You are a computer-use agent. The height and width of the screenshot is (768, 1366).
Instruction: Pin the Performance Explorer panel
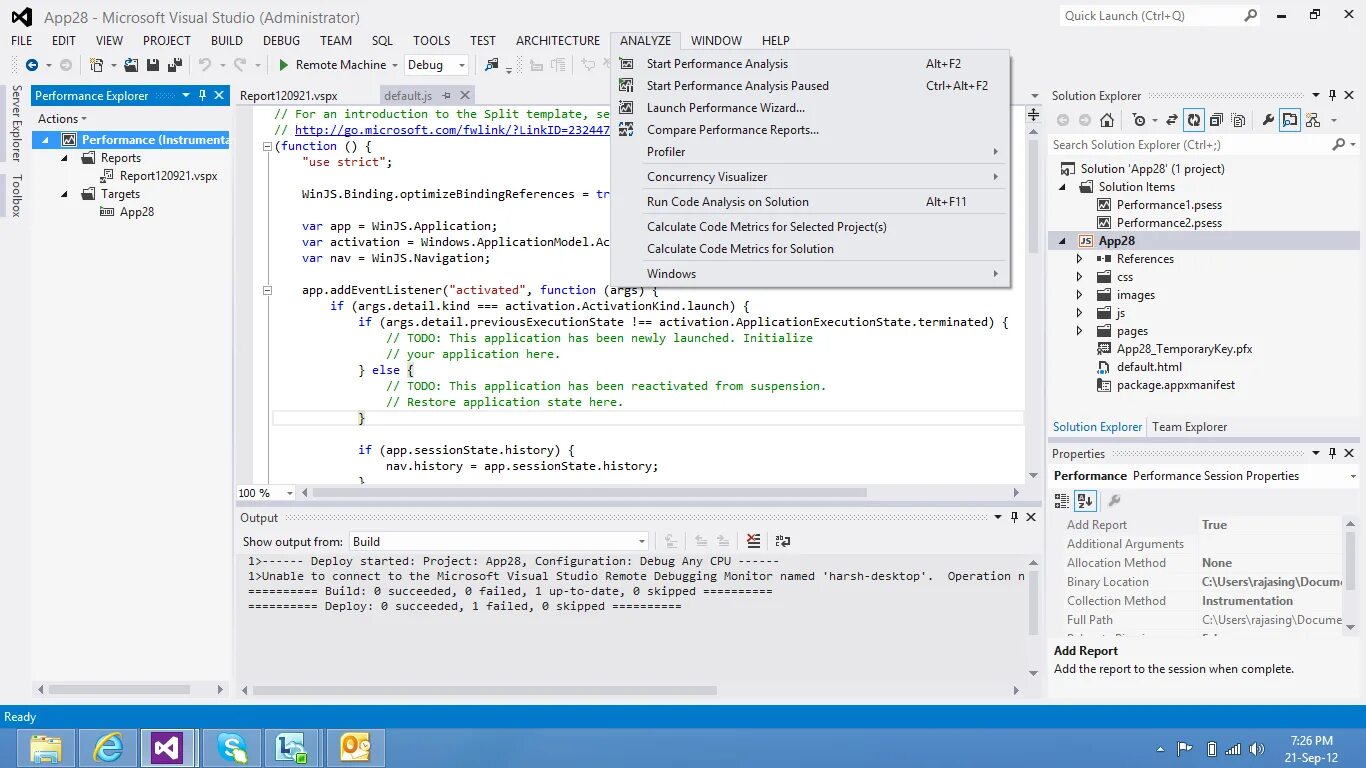tap(203, 96)
